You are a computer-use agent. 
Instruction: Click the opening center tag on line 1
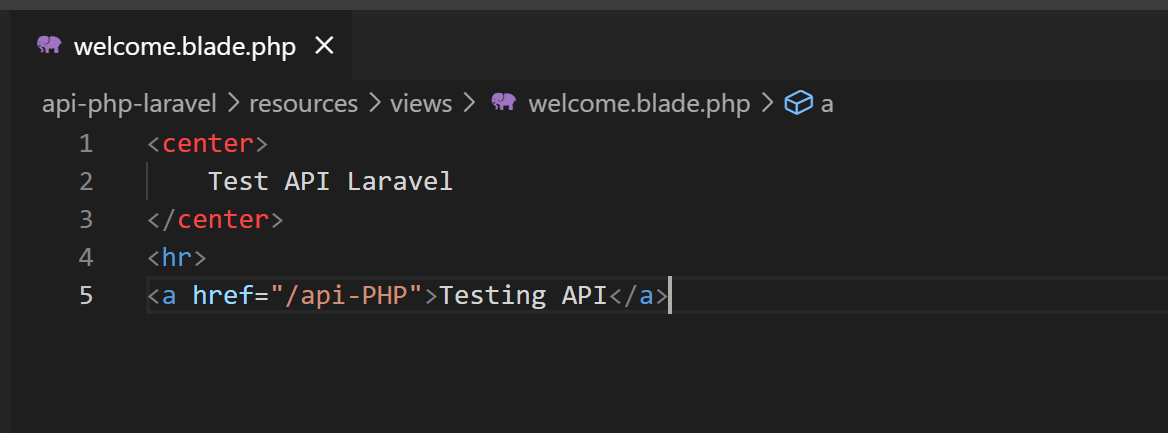207,144
